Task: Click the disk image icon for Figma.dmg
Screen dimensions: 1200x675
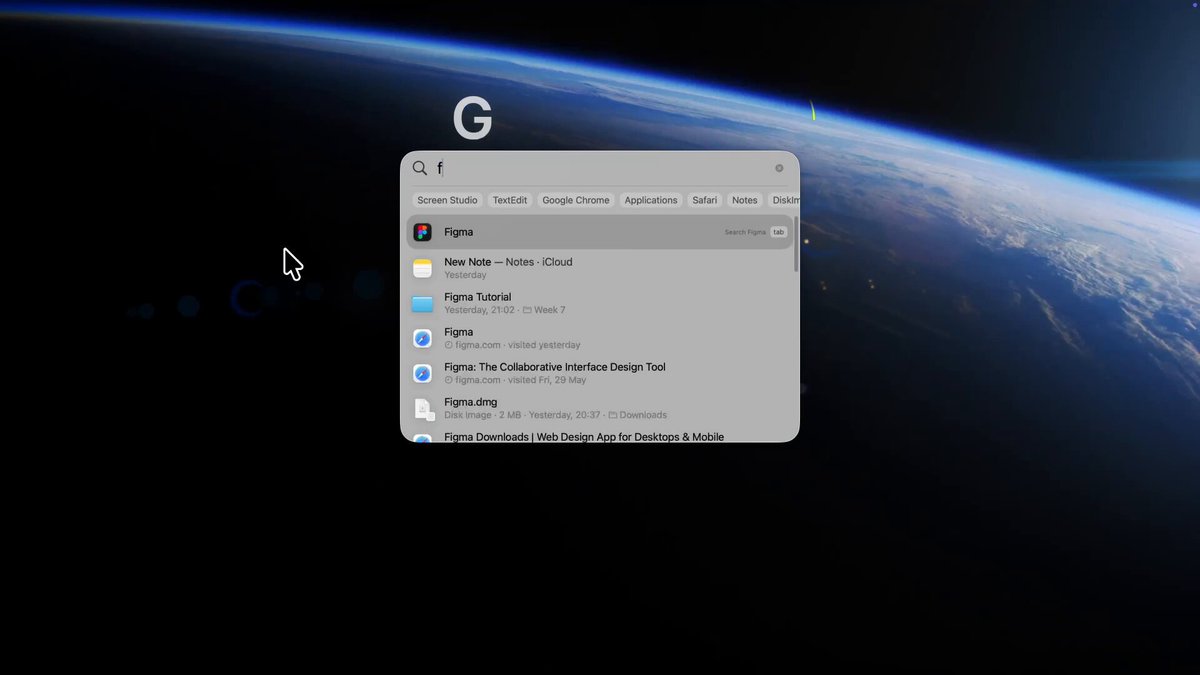Action: (x=424, y=408)
